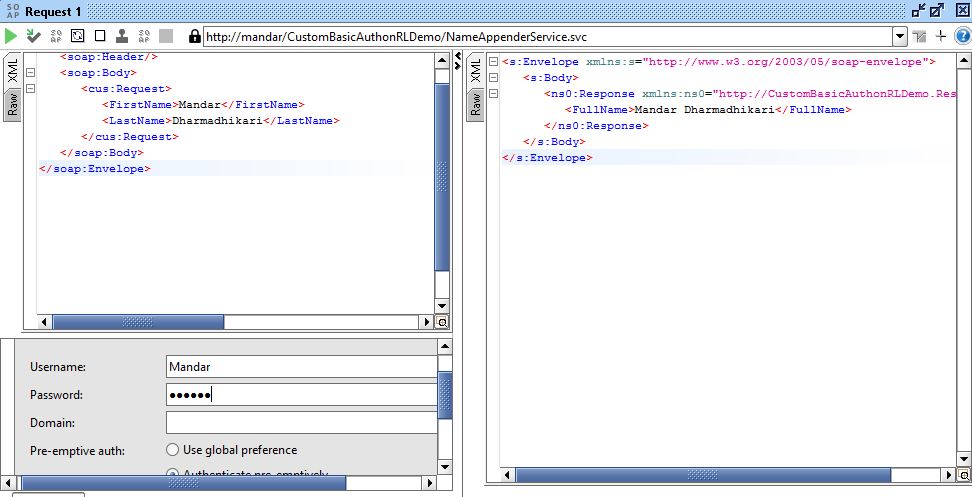This screenshot has width=972, height=497.
Task: Click the grey stop/cancel request square
Action: (166, 36)
